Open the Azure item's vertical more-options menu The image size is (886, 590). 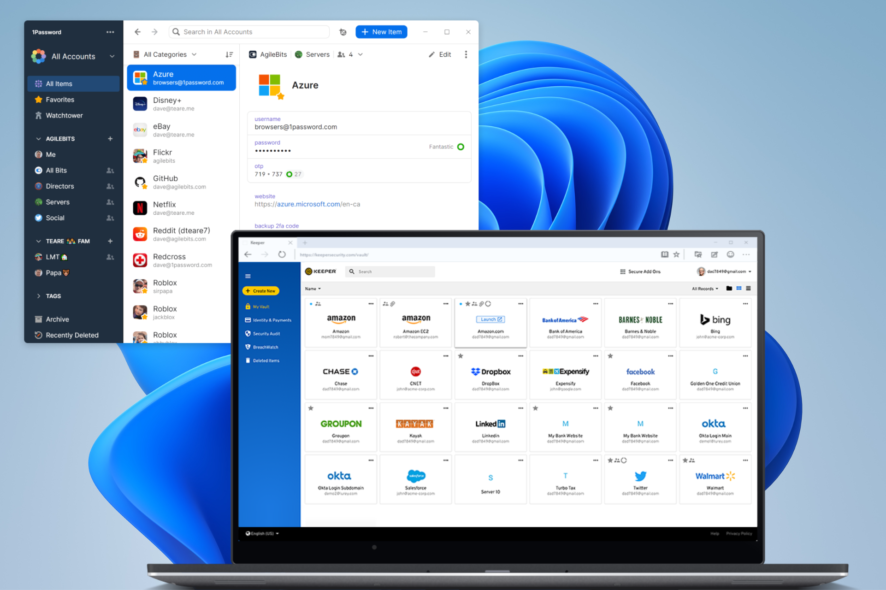coord(466,55)
